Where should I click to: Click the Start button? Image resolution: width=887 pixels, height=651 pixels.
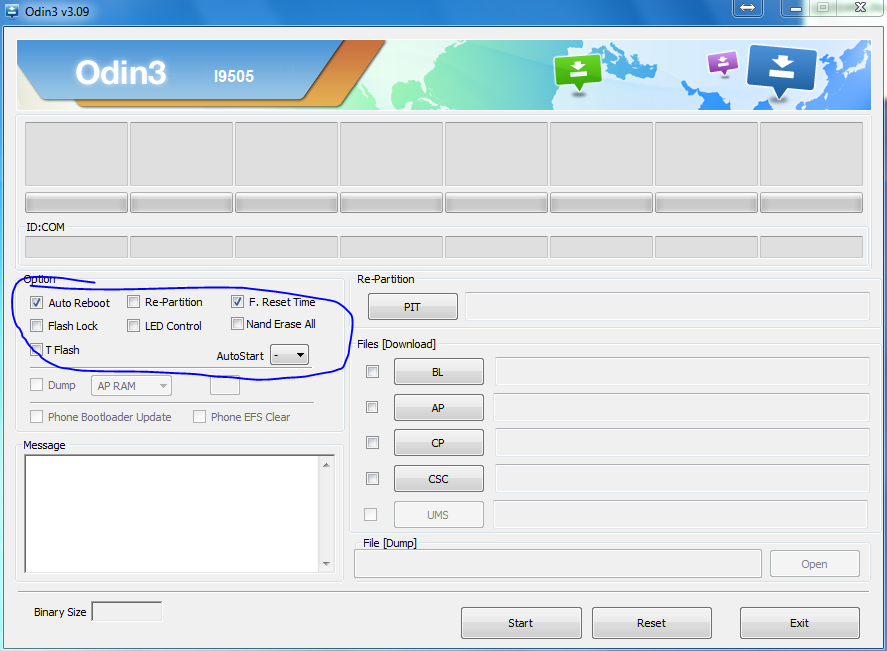521,623
